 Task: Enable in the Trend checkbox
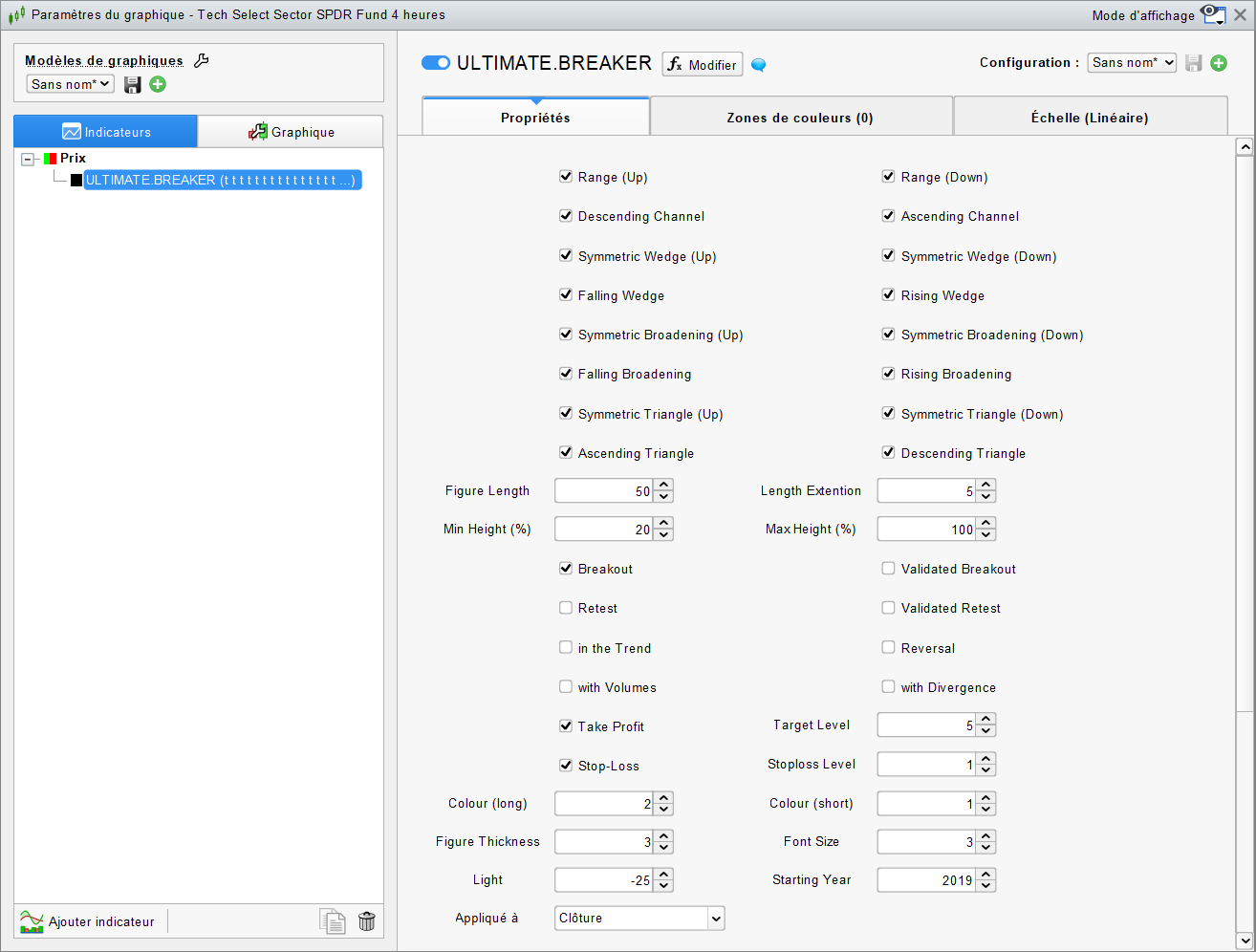[566, 647]
